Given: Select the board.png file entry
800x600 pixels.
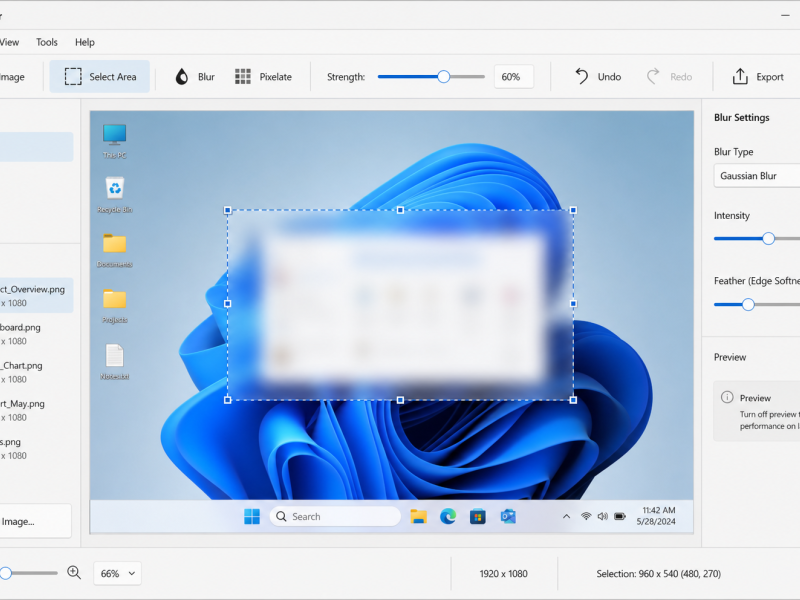Looking at the screenshot, I should pos(36,334).
